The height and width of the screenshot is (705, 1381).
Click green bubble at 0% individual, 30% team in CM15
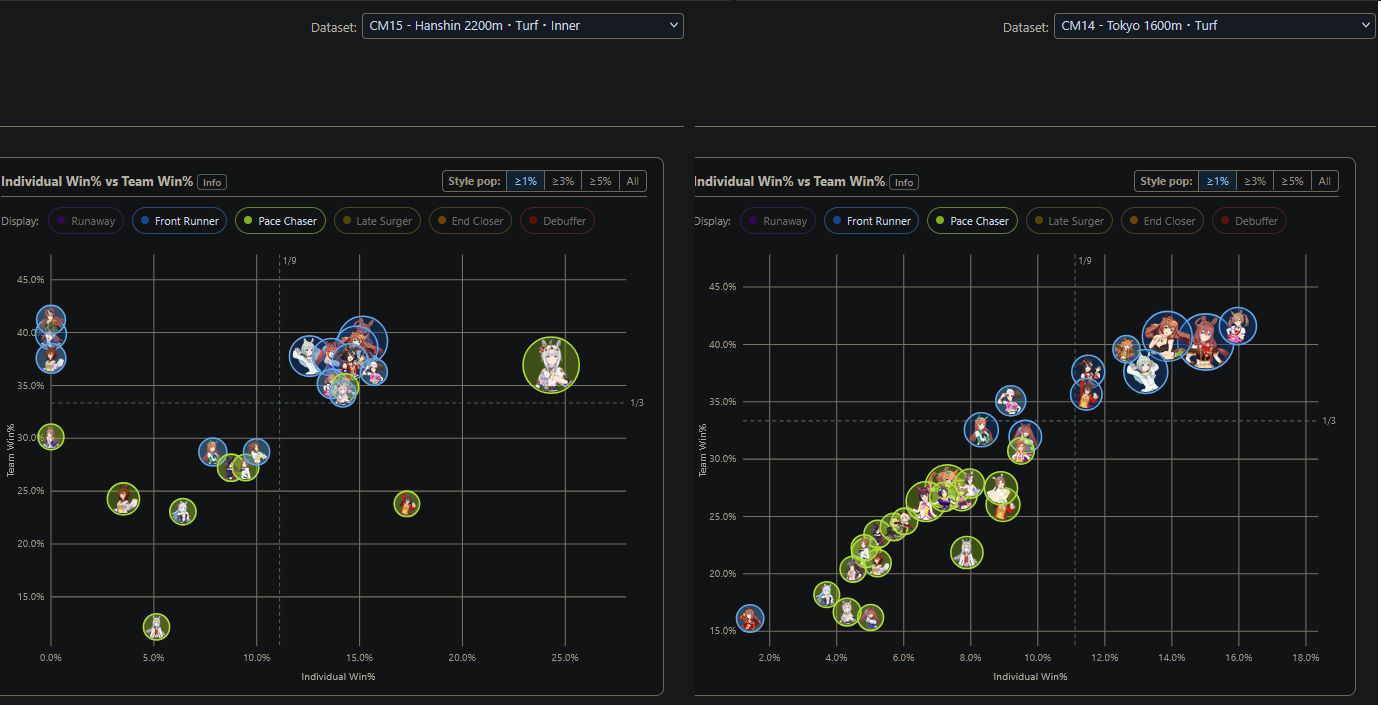pos(51,437)
